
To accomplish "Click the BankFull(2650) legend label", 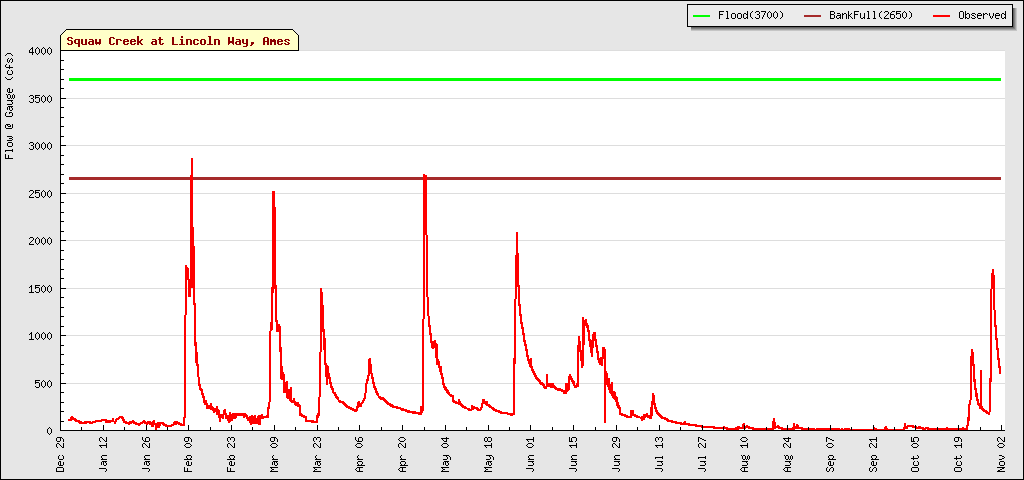I will (870, 15).
